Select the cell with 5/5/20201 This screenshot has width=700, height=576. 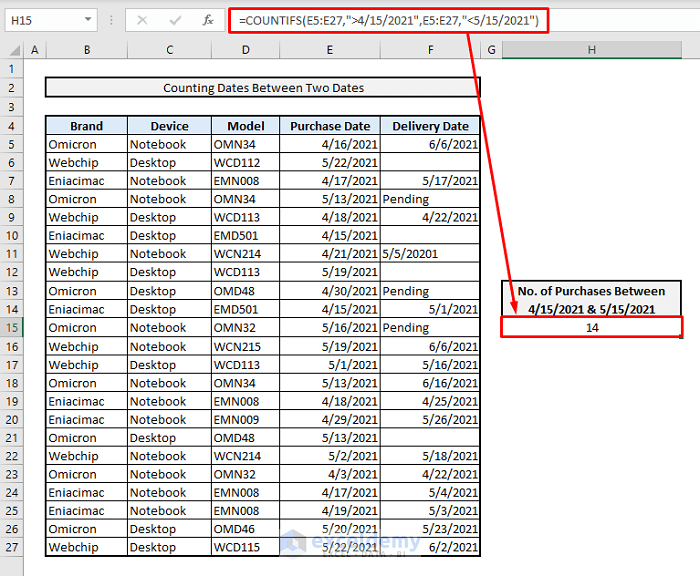pyautogui.click(x=430, y=254)
